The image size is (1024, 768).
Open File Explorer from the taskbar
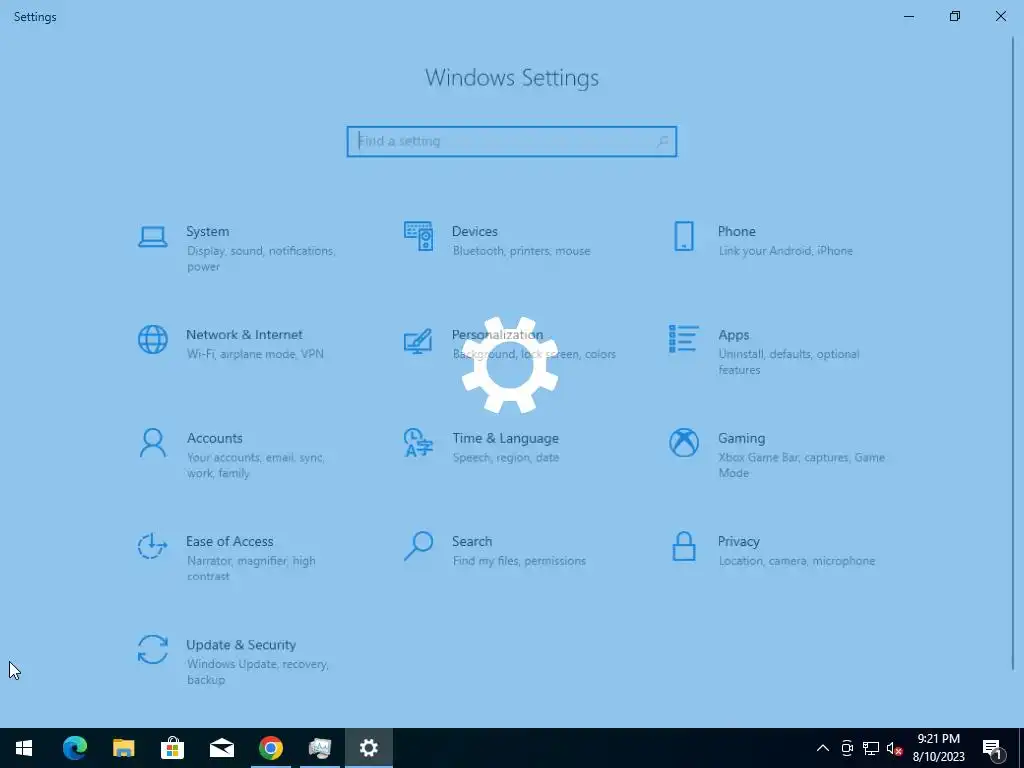123,748
